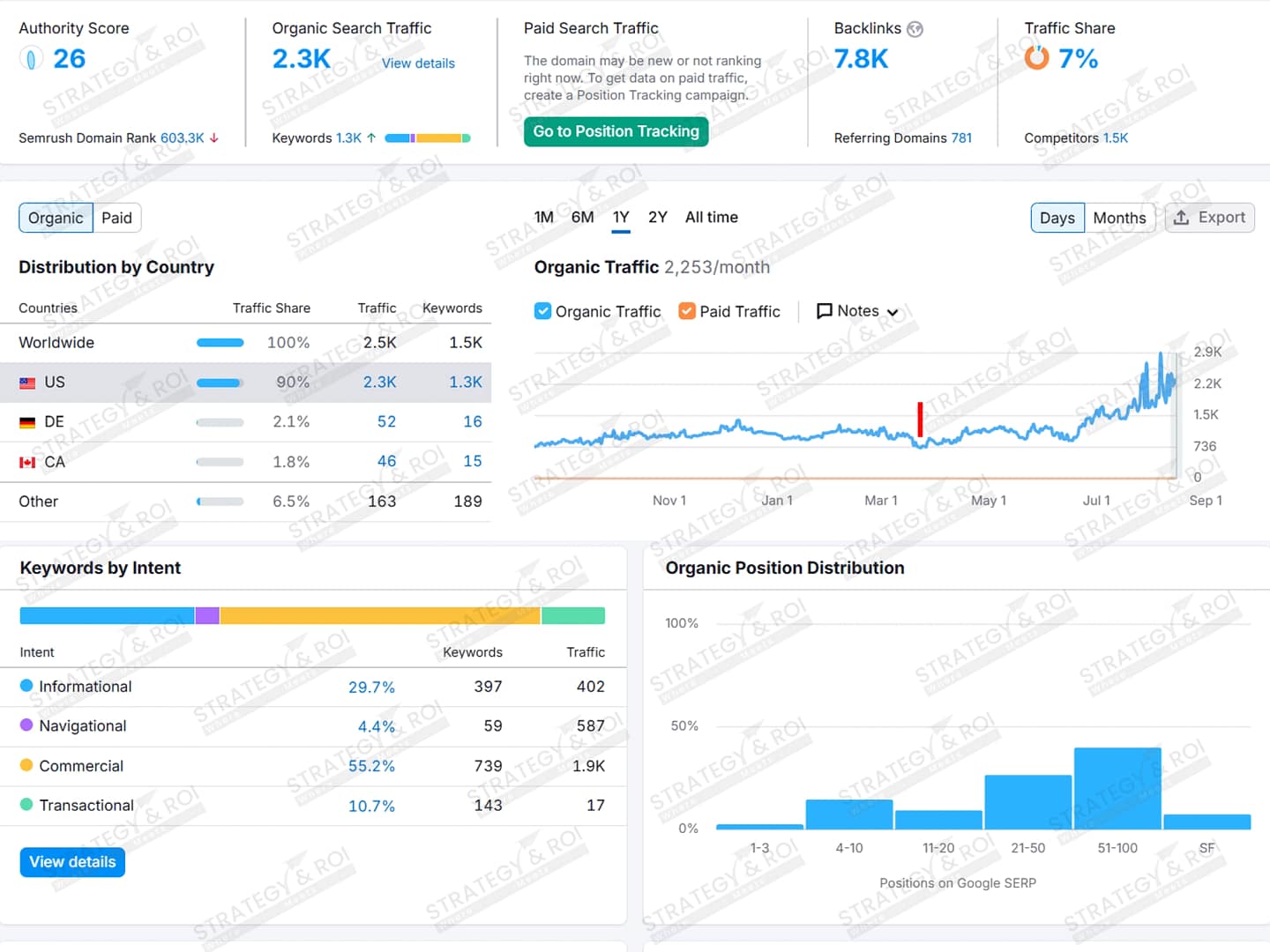Click the Keywords by Intent commercial bar

[379, 615]
